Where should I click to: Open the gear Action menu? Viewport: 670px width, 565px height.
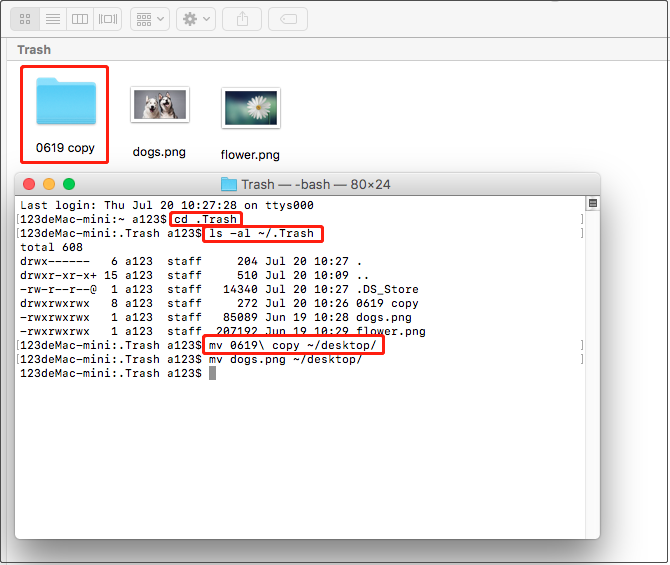pyautogui.click(x=196, y=18)
